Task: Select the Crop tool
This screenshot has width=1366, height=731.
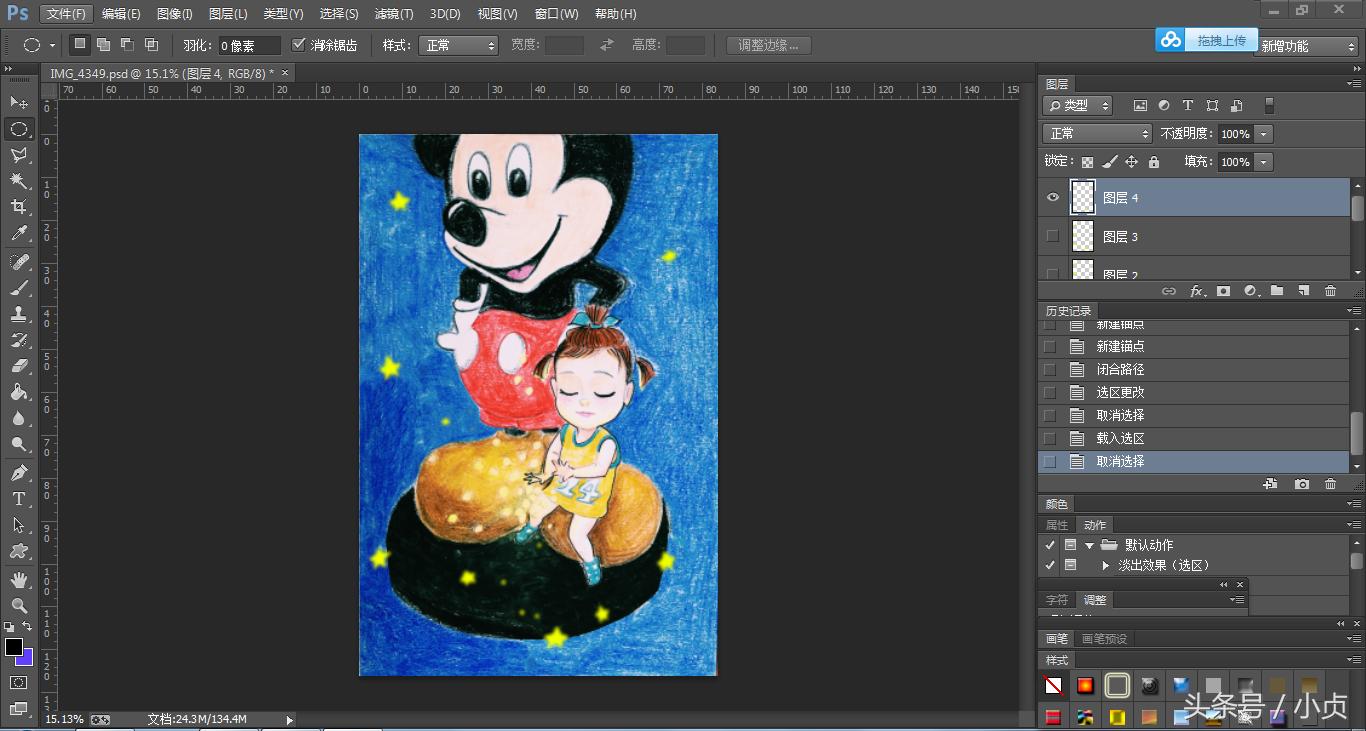Action: point(20,208)
